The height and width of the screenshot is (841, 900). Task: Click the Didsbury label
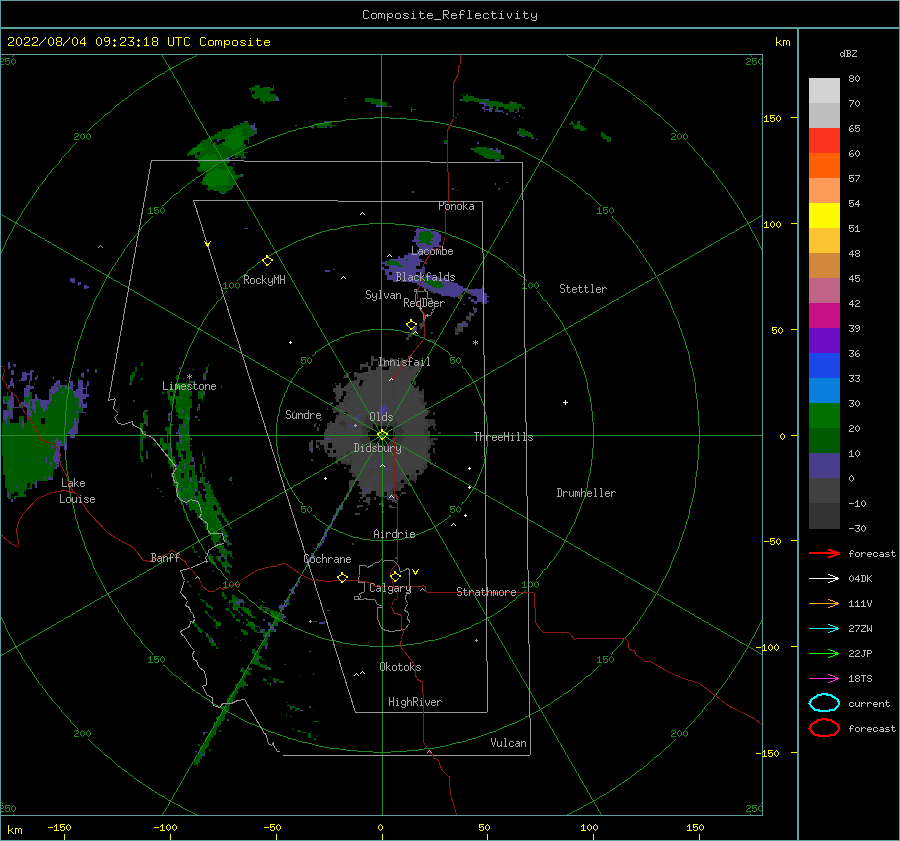378,448
